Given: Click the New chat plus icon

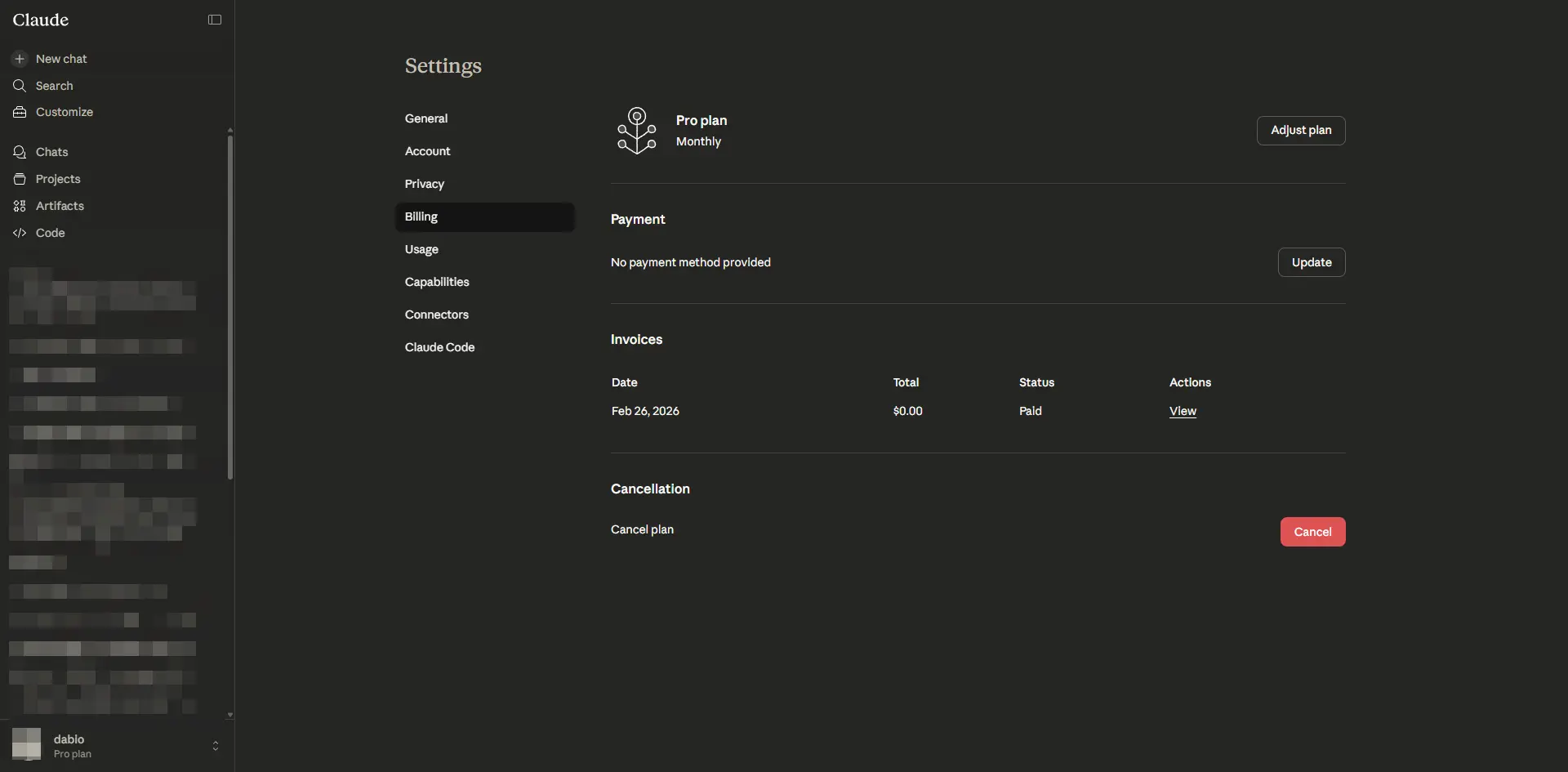Looking at the screenshot, I should (20, 59).
